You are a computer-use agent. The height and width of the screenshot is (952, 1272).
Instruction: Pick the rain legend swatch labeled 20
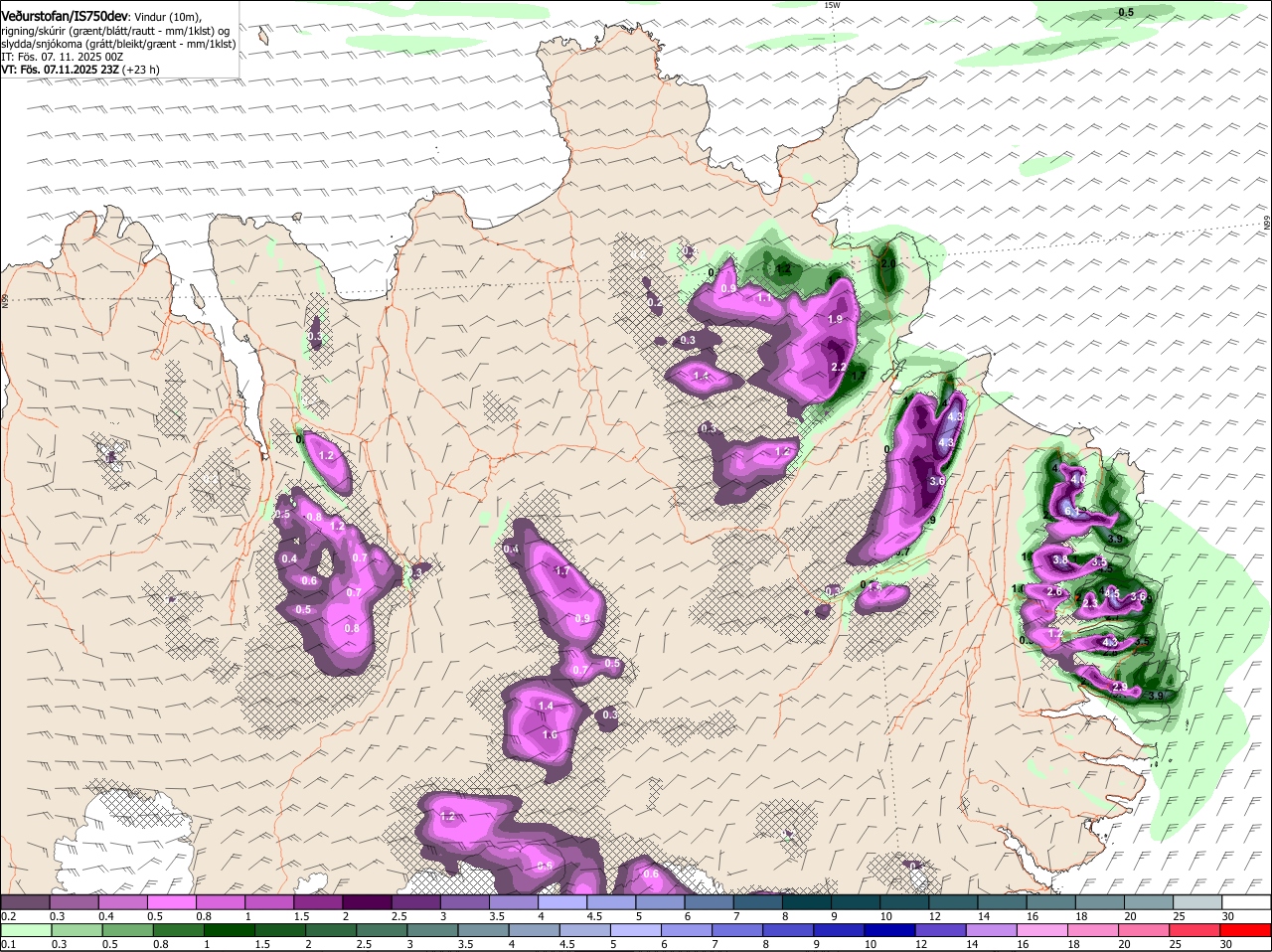[1145, 929]
